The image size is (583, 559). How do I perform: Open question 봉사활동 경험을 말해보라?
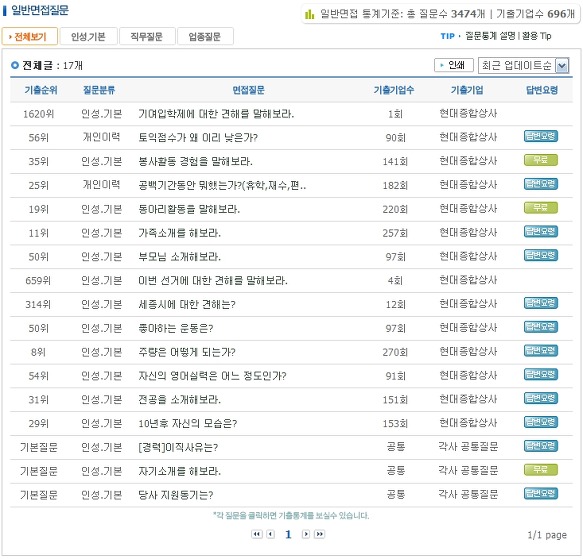[x=195, y=161]
